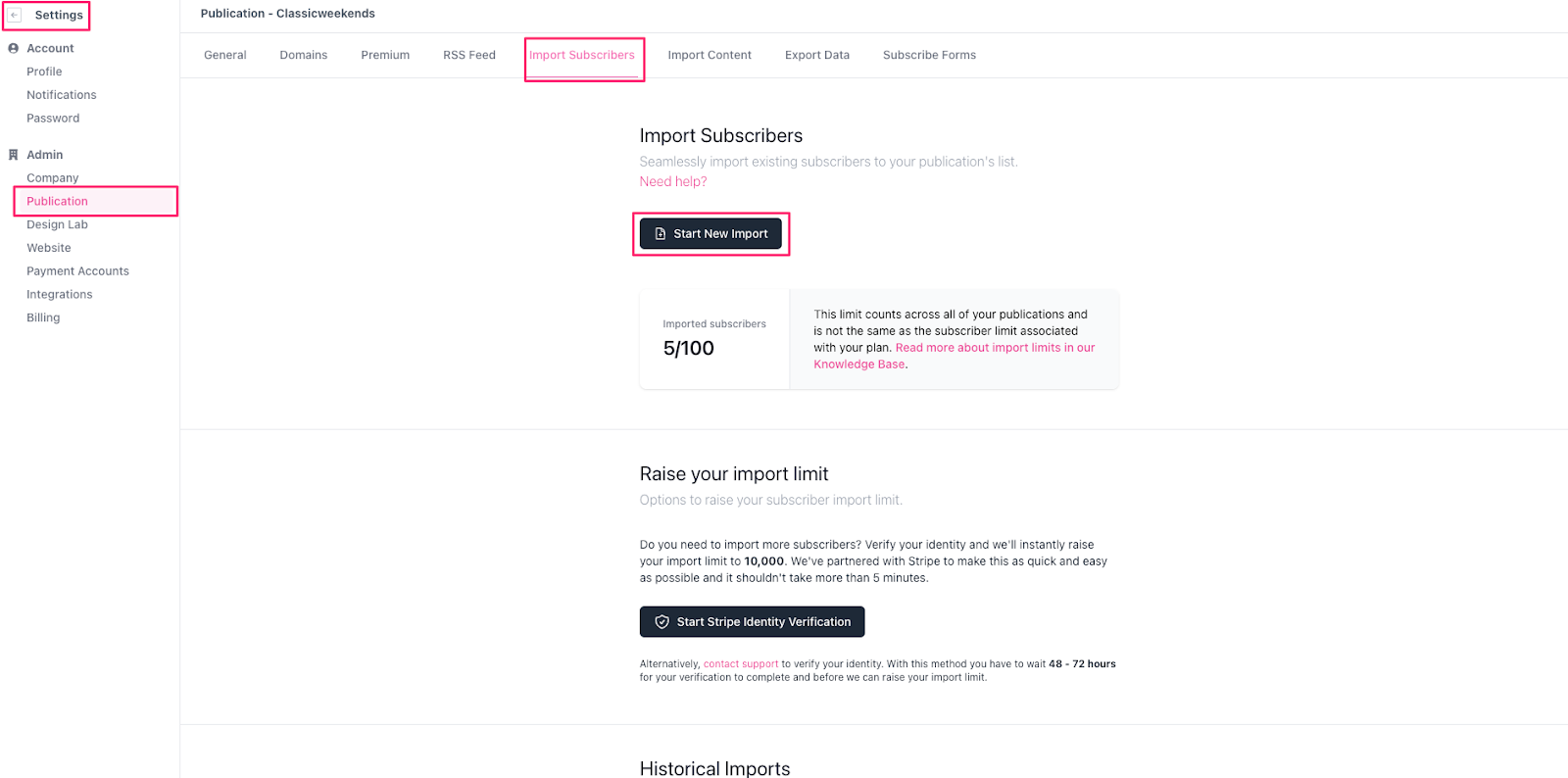Screen dimensions: 1568x778
Task: Click the Admin building icon in sidebar
Action: 14,155
